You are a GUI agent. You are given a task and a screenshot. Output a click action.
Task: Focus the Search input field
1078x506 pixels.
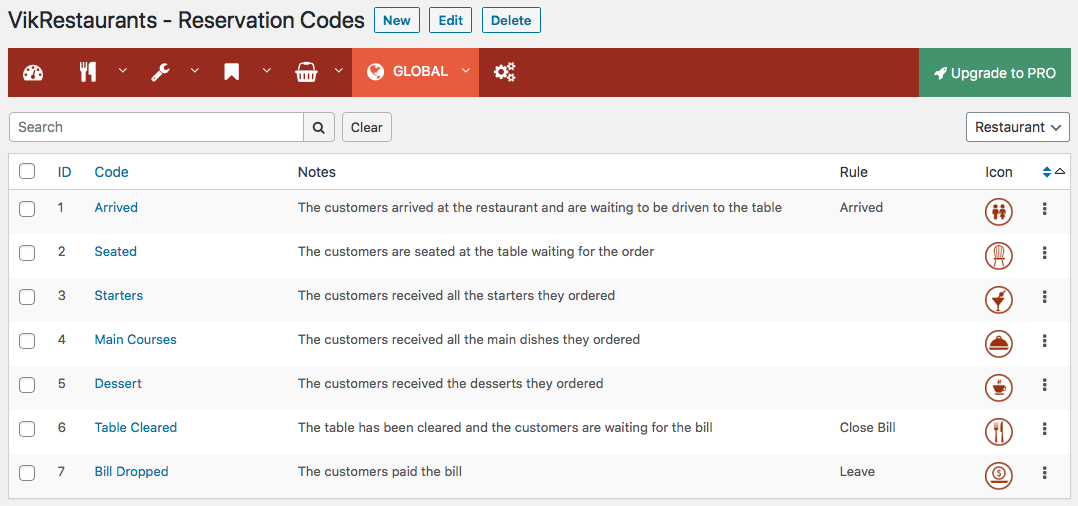click(x=157, y=127)
